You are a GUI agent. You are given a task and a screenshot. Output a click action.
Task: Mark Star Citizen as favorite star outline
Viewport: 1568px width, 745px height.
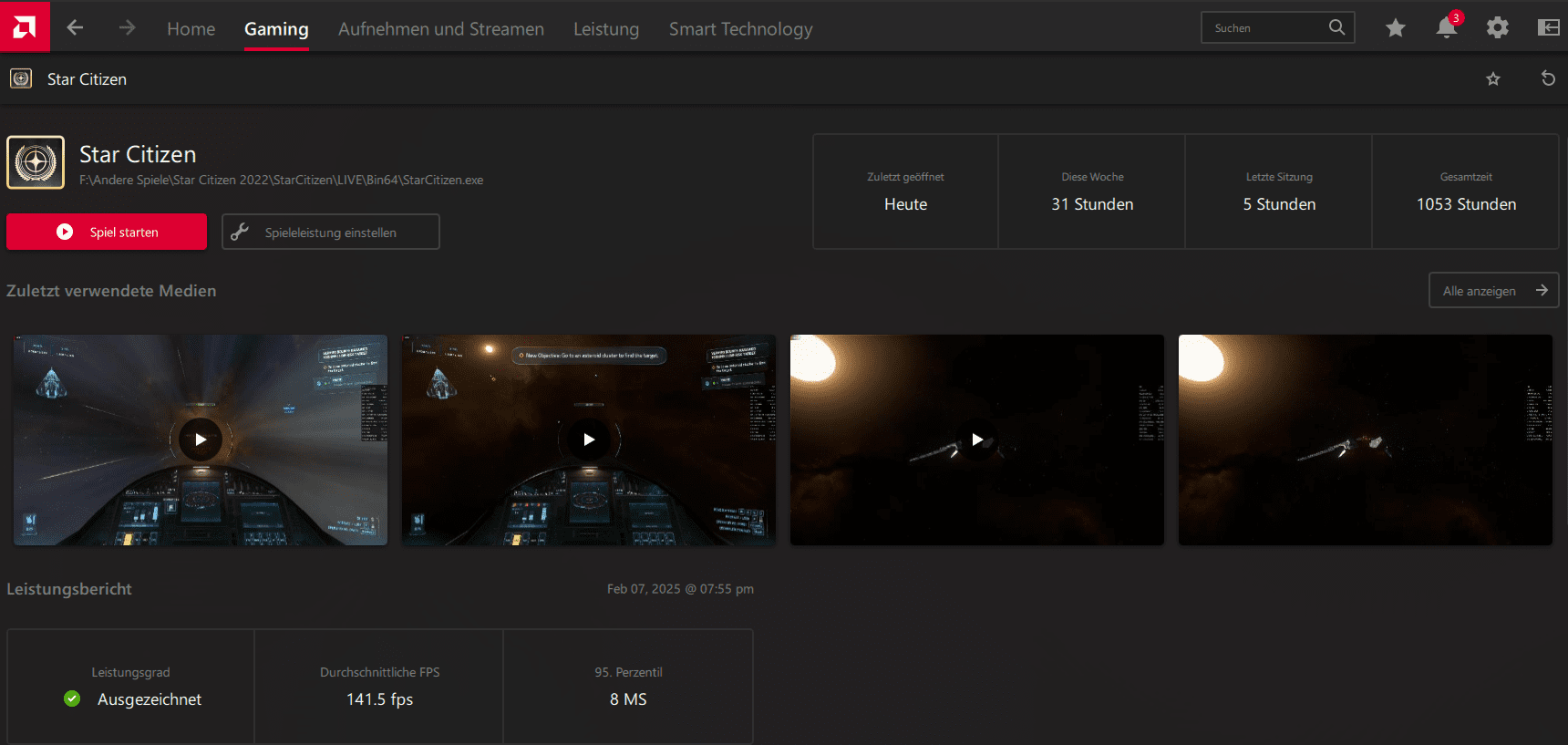coord(1493,78)
